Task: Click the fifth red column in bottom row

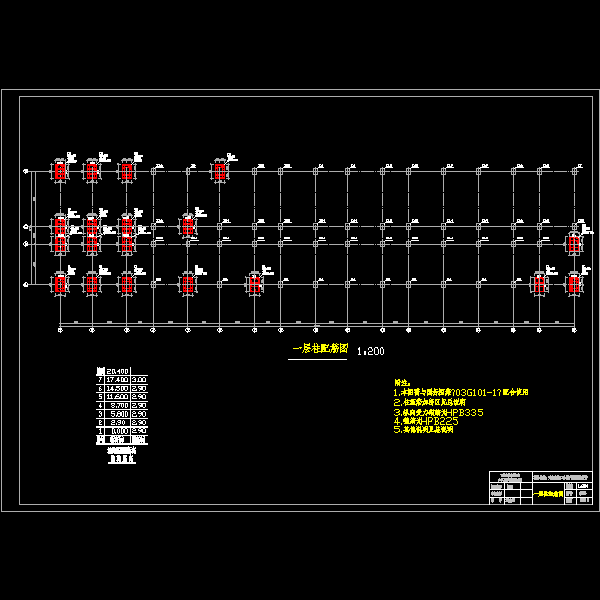Action: 255,284
